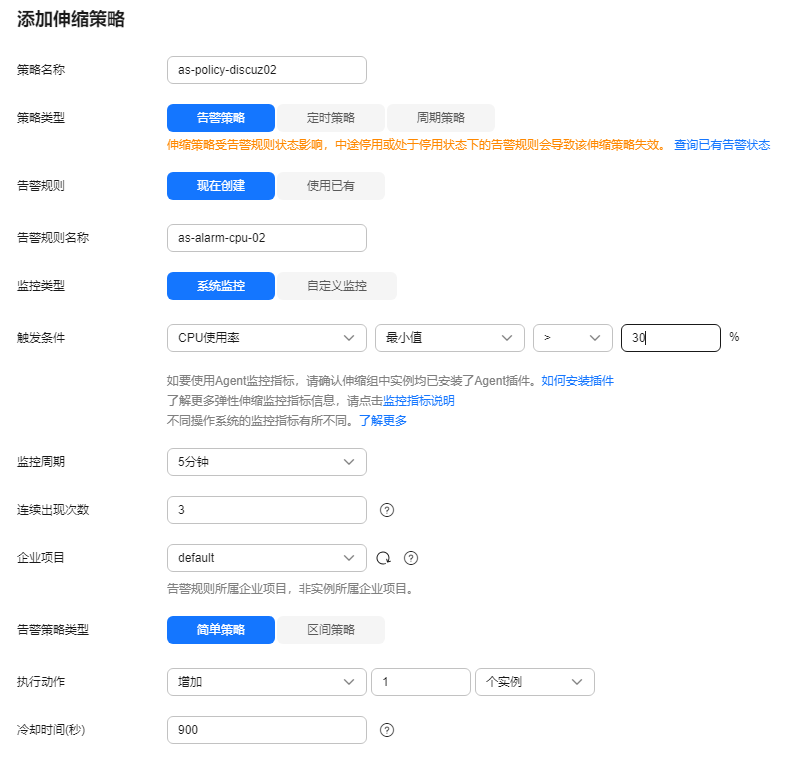Open the > comparison operator dropdown
The width and height of the screenshot is (811, 761).
[x=573, y=338]
